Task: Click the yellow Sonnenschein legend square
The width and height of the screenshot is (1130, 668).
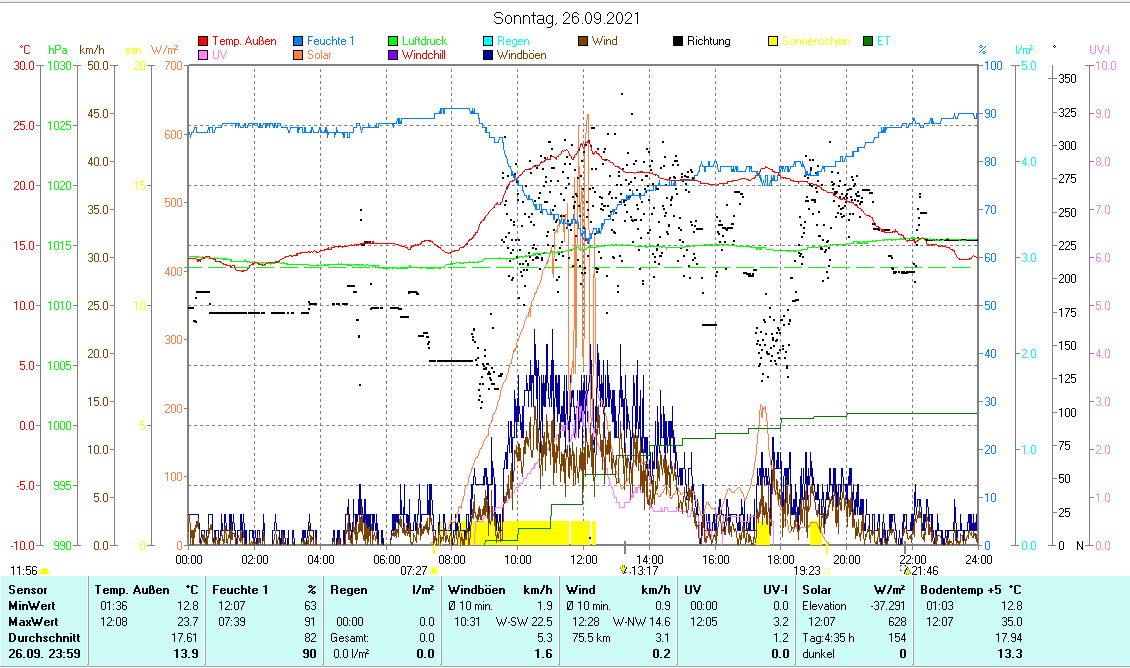Action: coord(773,41)
